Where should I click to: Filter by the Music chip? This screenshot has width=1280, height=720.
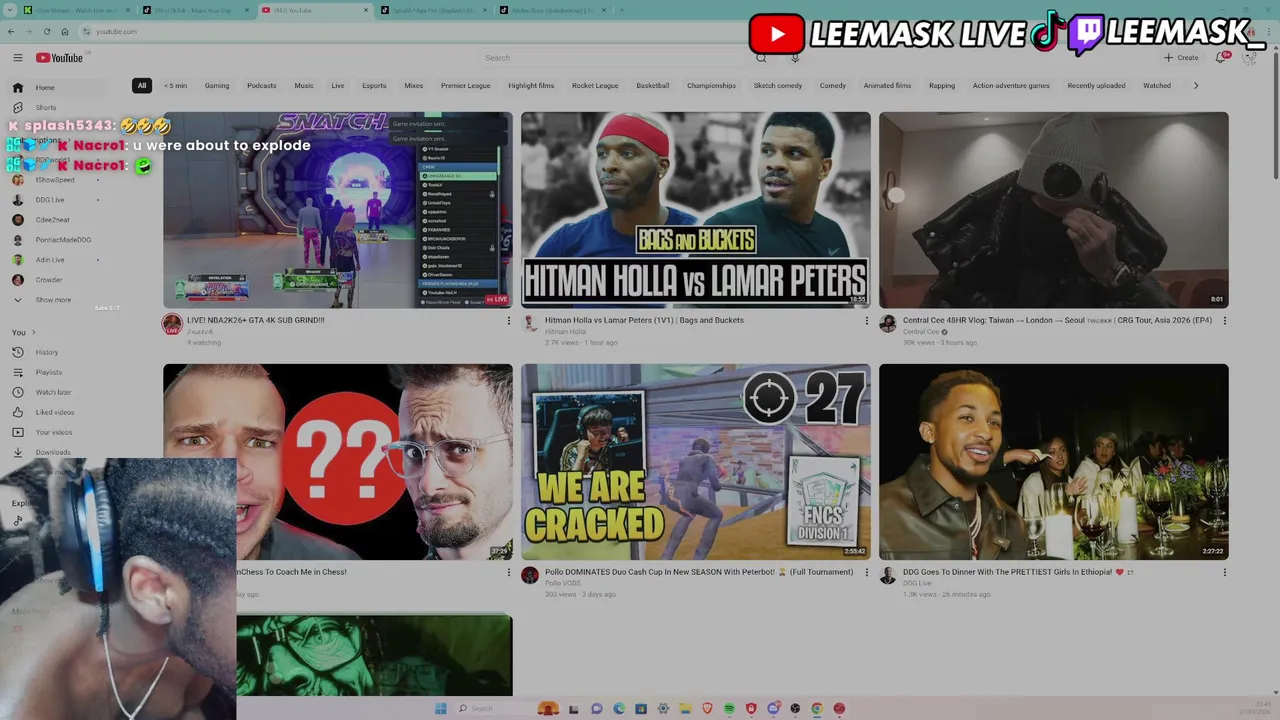(x=304, y=86)
